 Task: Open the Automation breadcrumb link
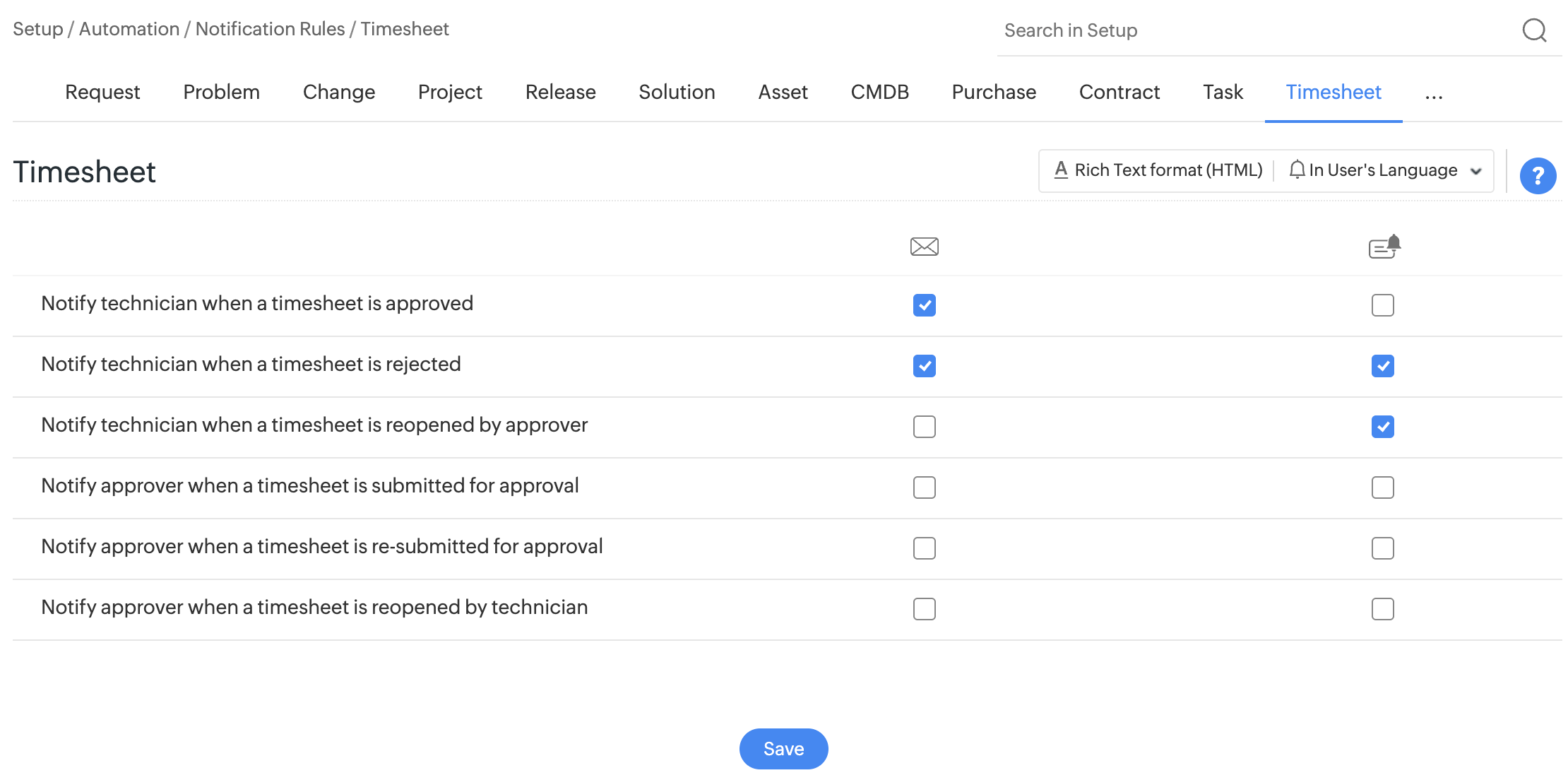pyautogui.click(x=129, y=29)
